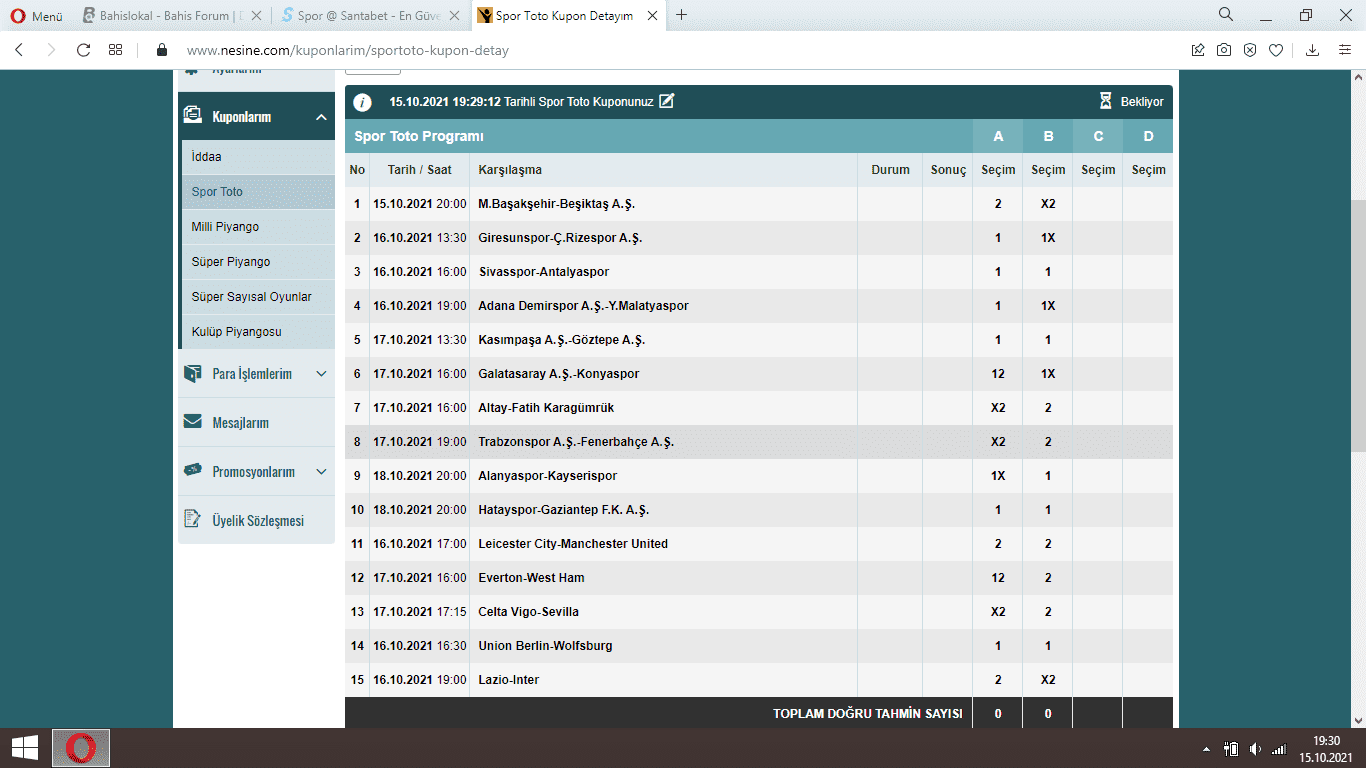Click the Para İşlemlerim wallet icon
The image size is (1366, 768).
193,373
